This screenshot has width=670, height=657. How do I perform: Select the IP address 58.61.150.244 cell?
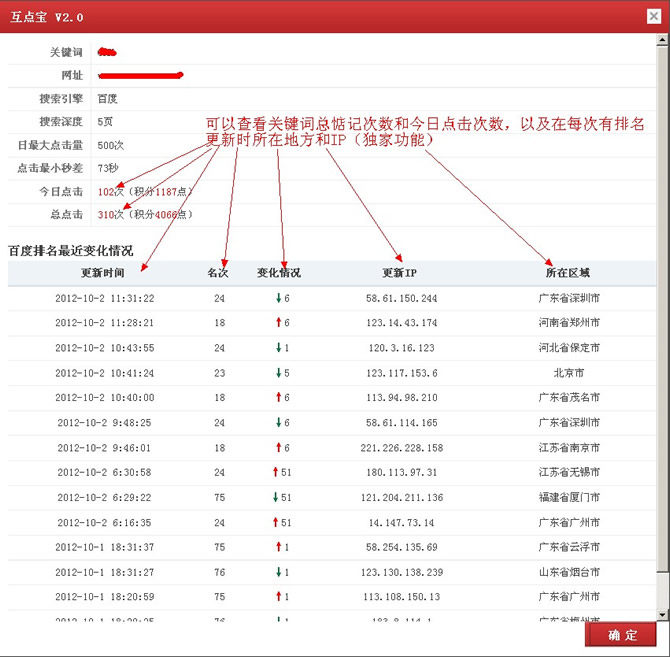[402, 298]
